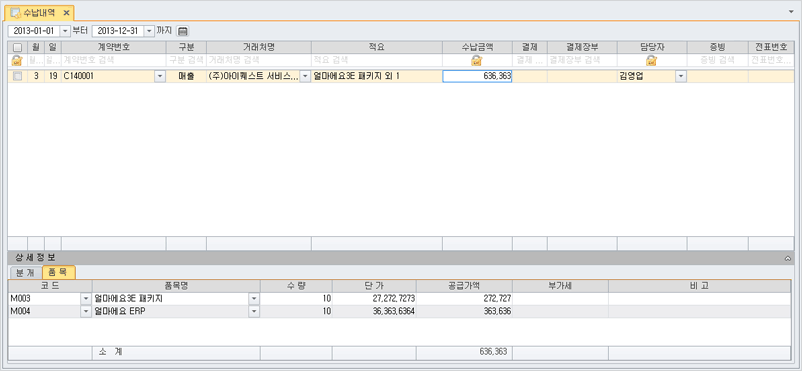Click the 거래처명 검색 filter field
Viewport: 802px width, 371px height.
point(259,60)
